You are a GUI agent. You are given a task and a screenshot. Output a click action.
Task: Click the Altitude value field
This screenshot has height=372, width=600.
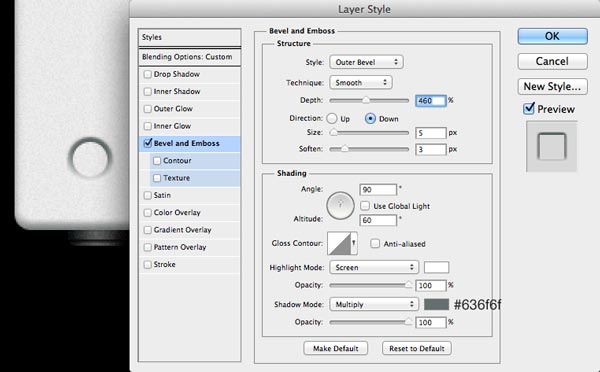(x=378, y=220)
